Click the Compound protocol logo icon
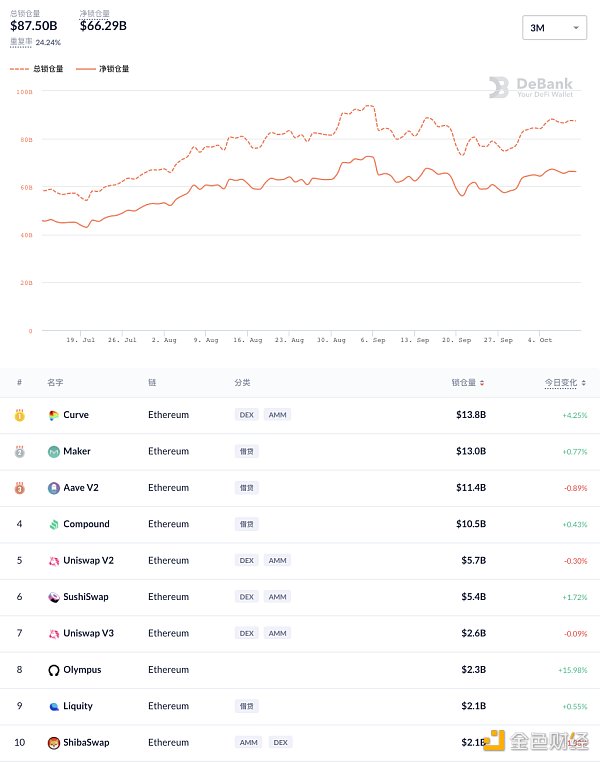This screenshot has height=762, width=600. [53, 524]
